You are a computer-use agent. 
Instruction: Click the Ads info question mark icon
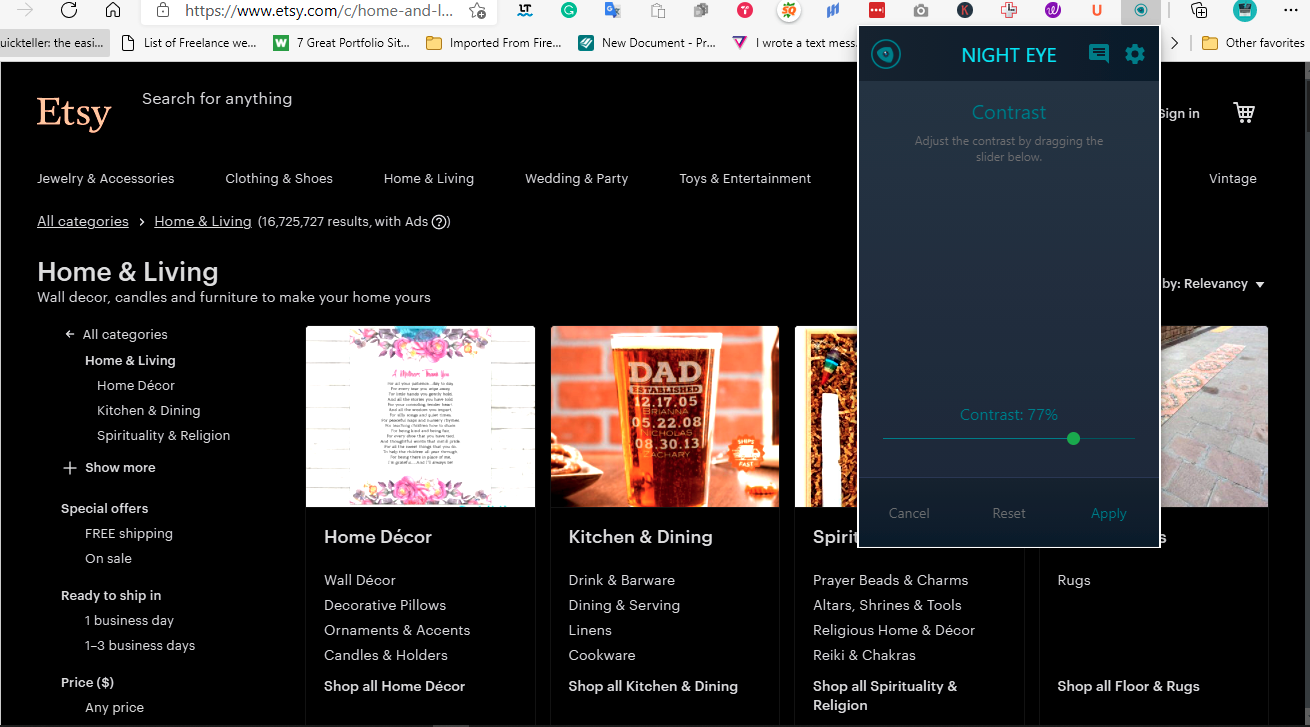[x=439, y=222]
